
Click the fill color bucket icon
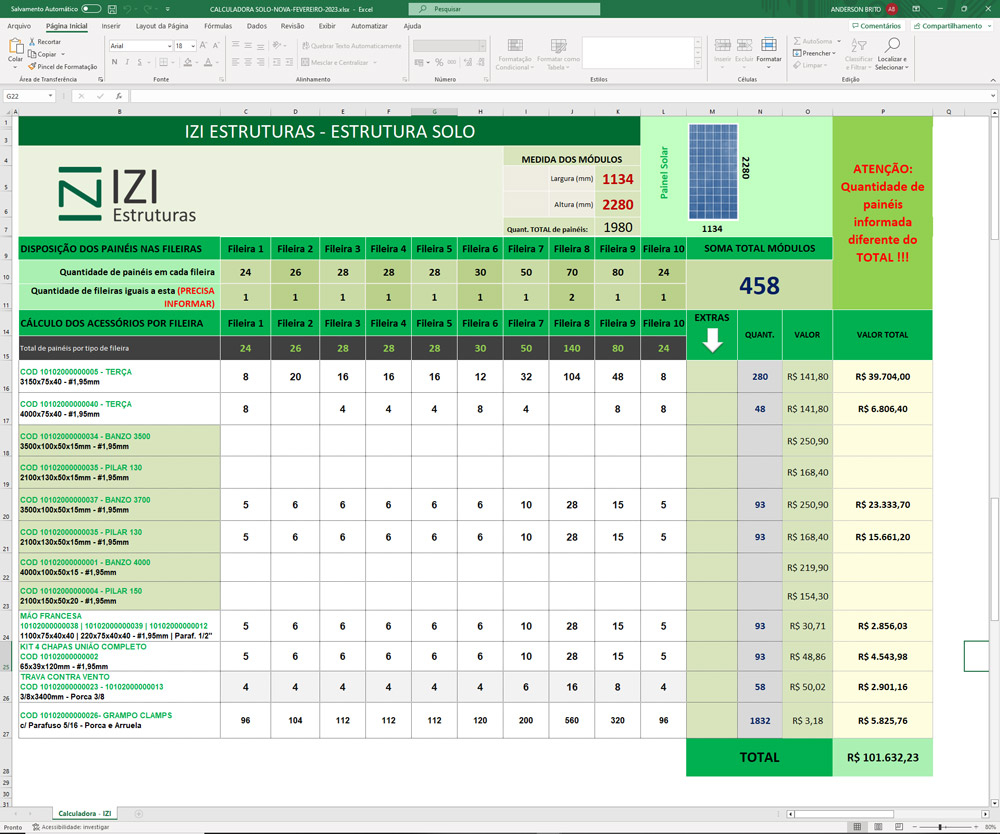188,62
